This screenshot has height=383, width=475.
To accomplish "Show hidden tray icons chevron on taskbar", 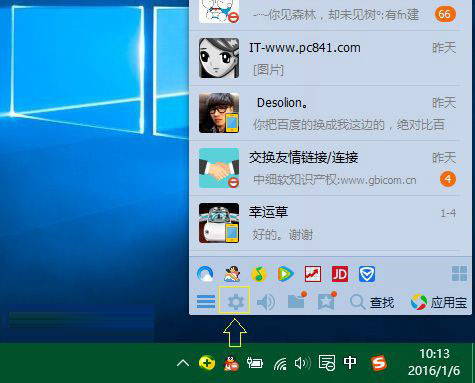I will pos(183,363).
